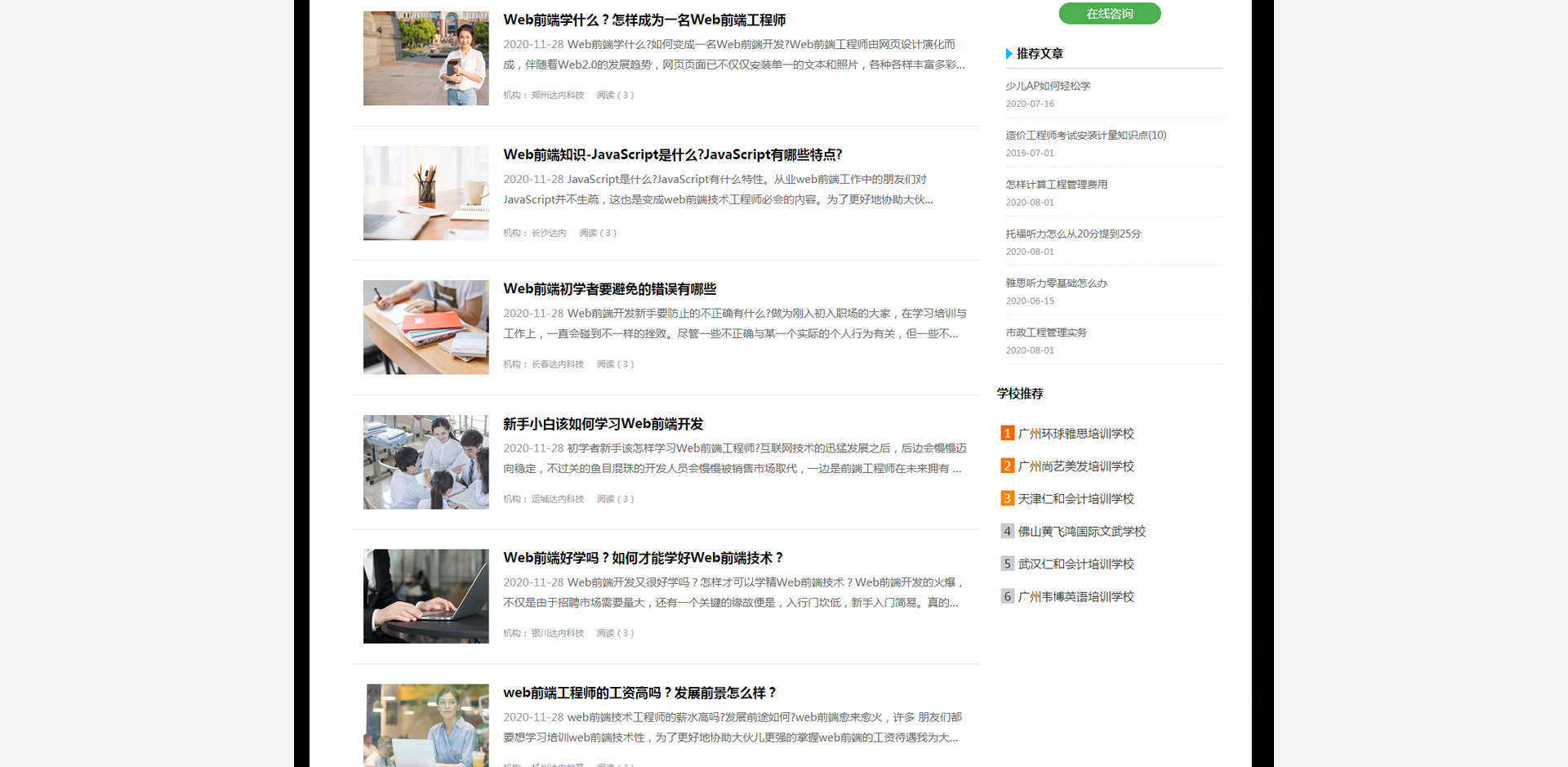Click gray rank badge number 6
This screenshot has height=767, width=1568.
click(1008, 596)
